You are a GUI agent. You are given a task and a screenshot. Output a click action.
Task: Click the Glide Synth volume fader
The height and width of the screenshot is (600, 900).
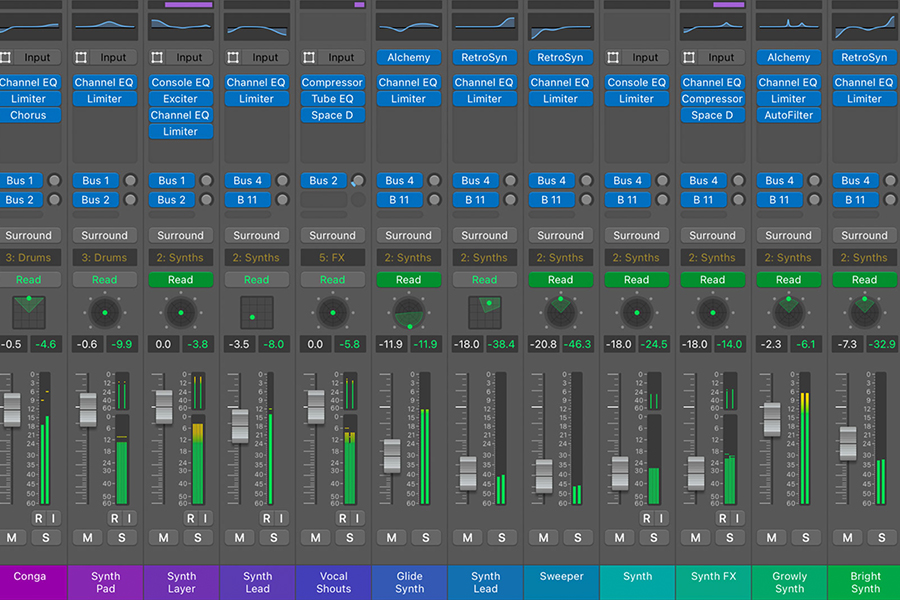click(392, 456)
